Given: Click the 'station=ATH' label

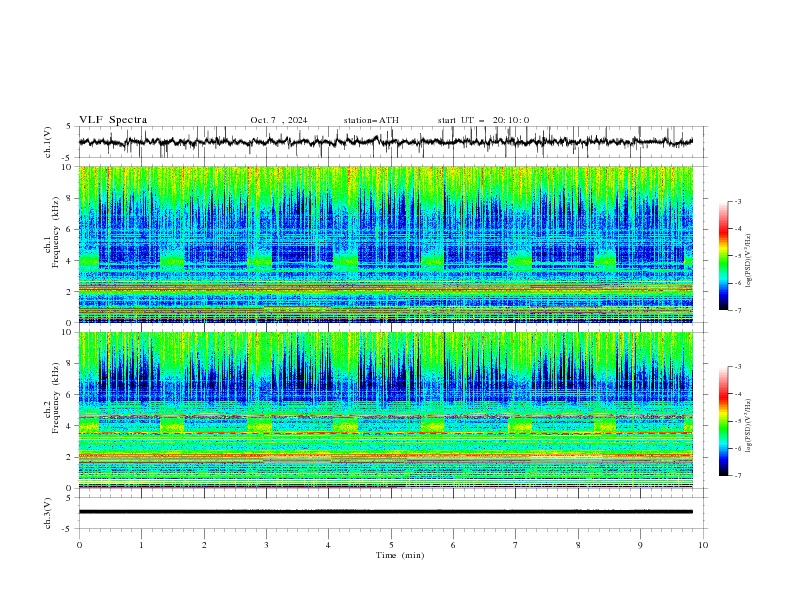Looking at the screenshot, I should tap(371, 120).
